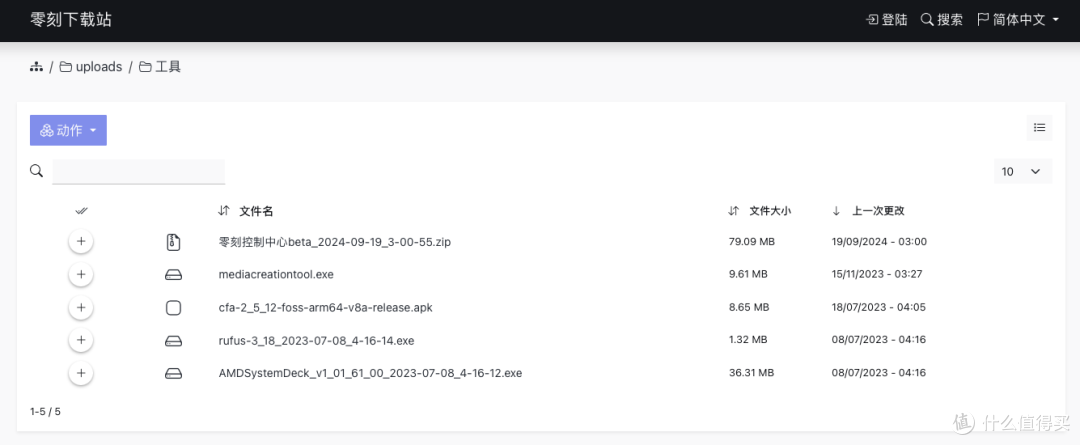Click the drive icon beside mediacreationtool.exe
This screenshot has height=445, width=1080.
(174, 275)
